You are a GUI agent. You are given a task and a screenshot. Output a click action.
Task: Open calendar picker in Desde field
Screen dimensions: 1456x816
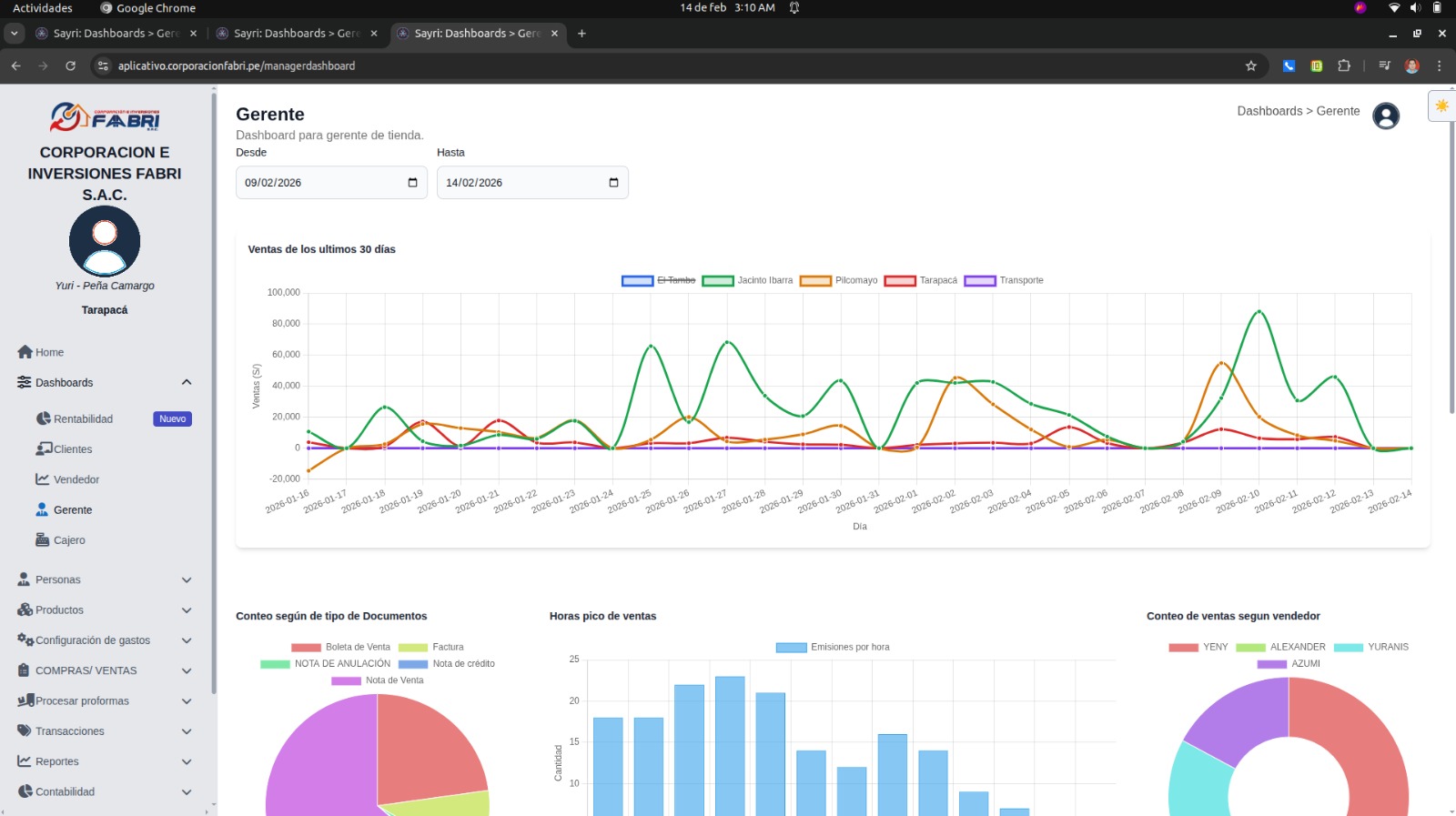[x=412, y=183]
